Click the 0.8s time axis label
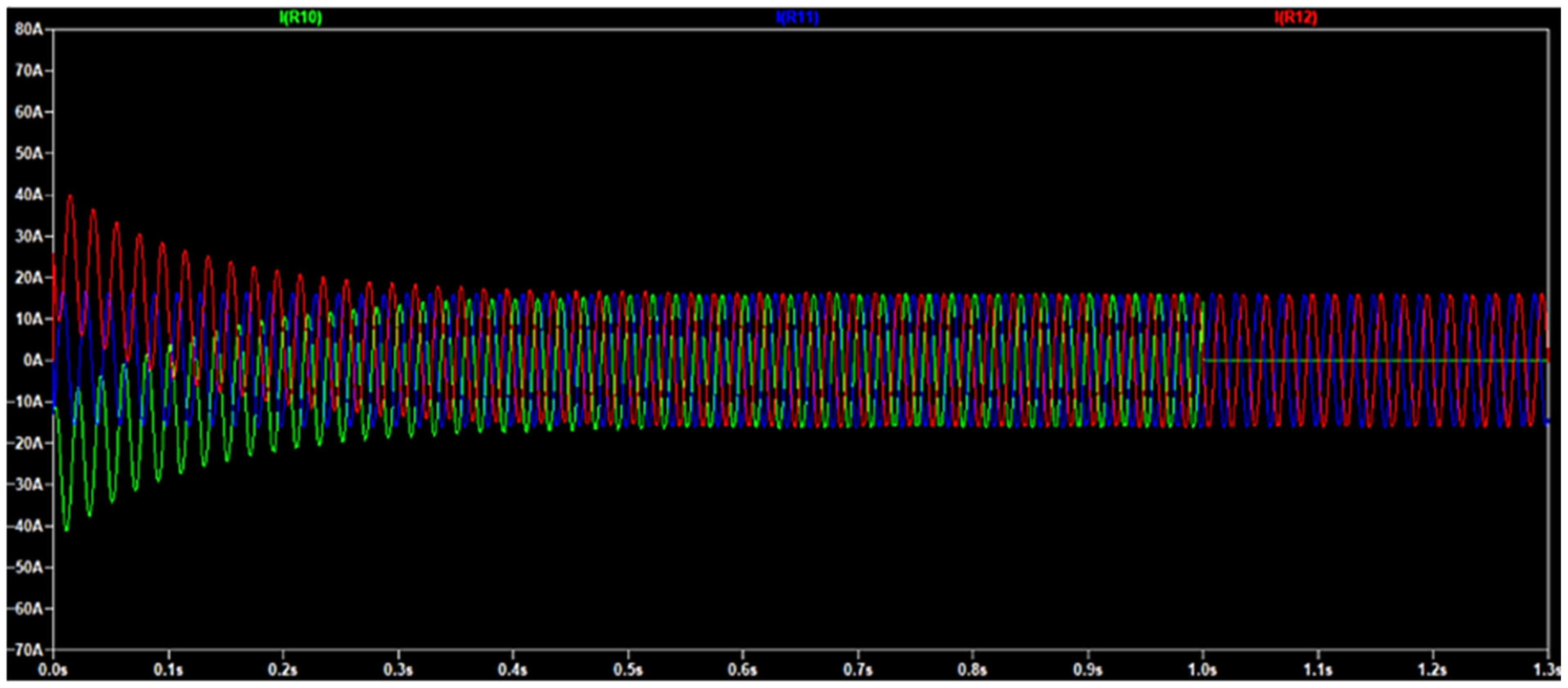The height and width of the screenshot is (688, 1568). tap(972, 670)
